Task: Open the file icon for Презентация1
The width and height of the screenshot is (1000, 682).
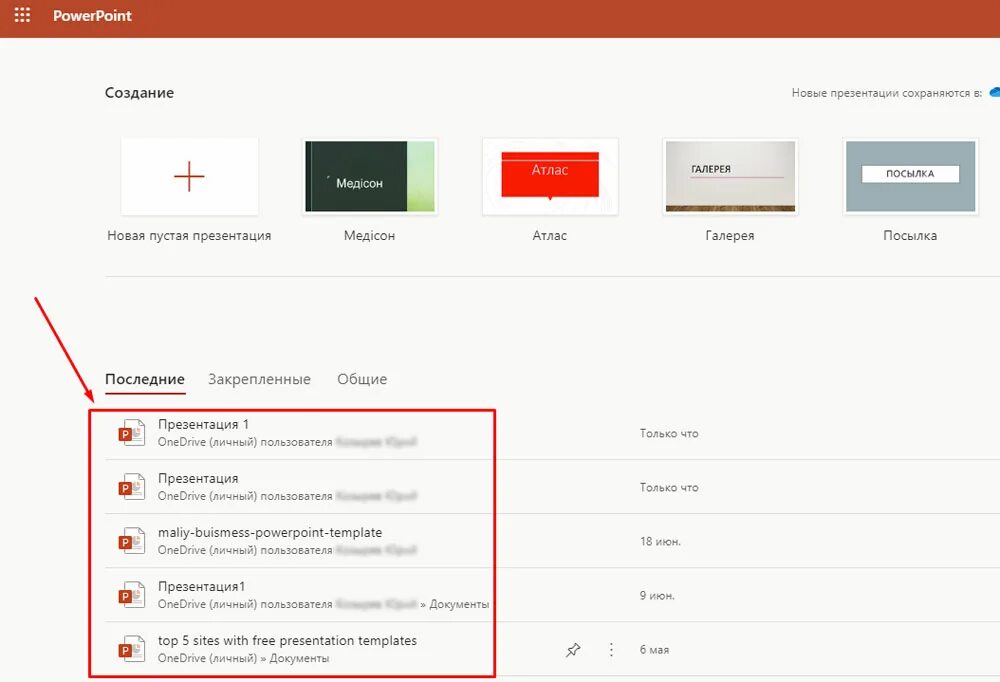Action: pyautogui.click(x=132, y=595)
